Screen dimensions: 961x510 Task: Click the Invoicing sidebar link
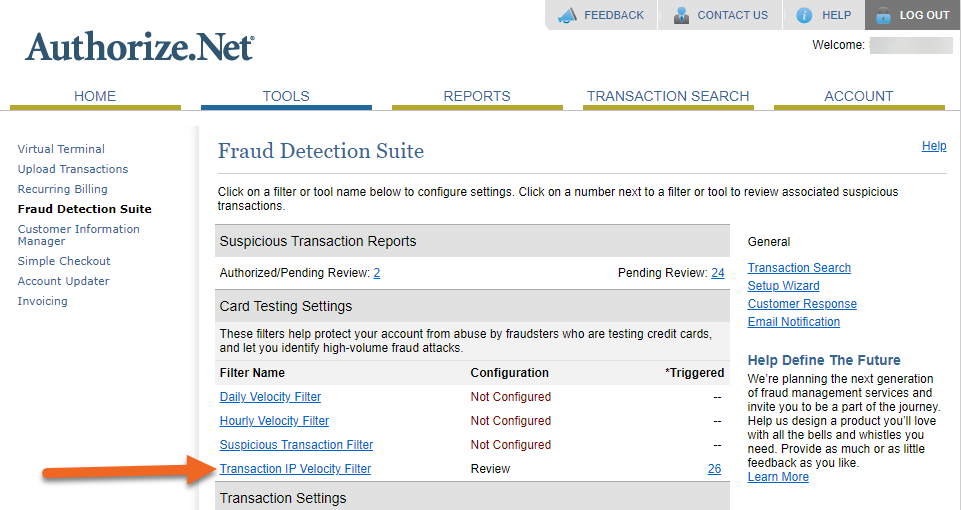43,301
